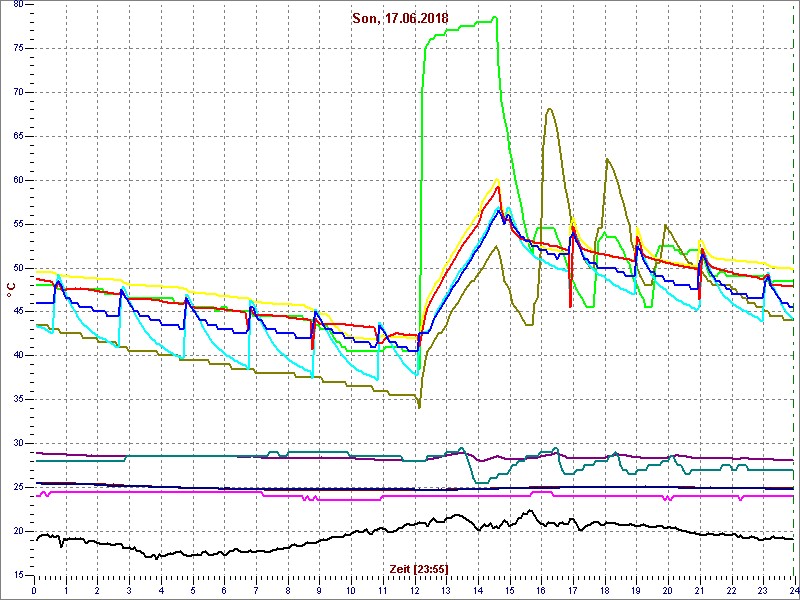Click the olive curve's minimum near 34°C
The image size is (800, 600).
coord(419,407)
